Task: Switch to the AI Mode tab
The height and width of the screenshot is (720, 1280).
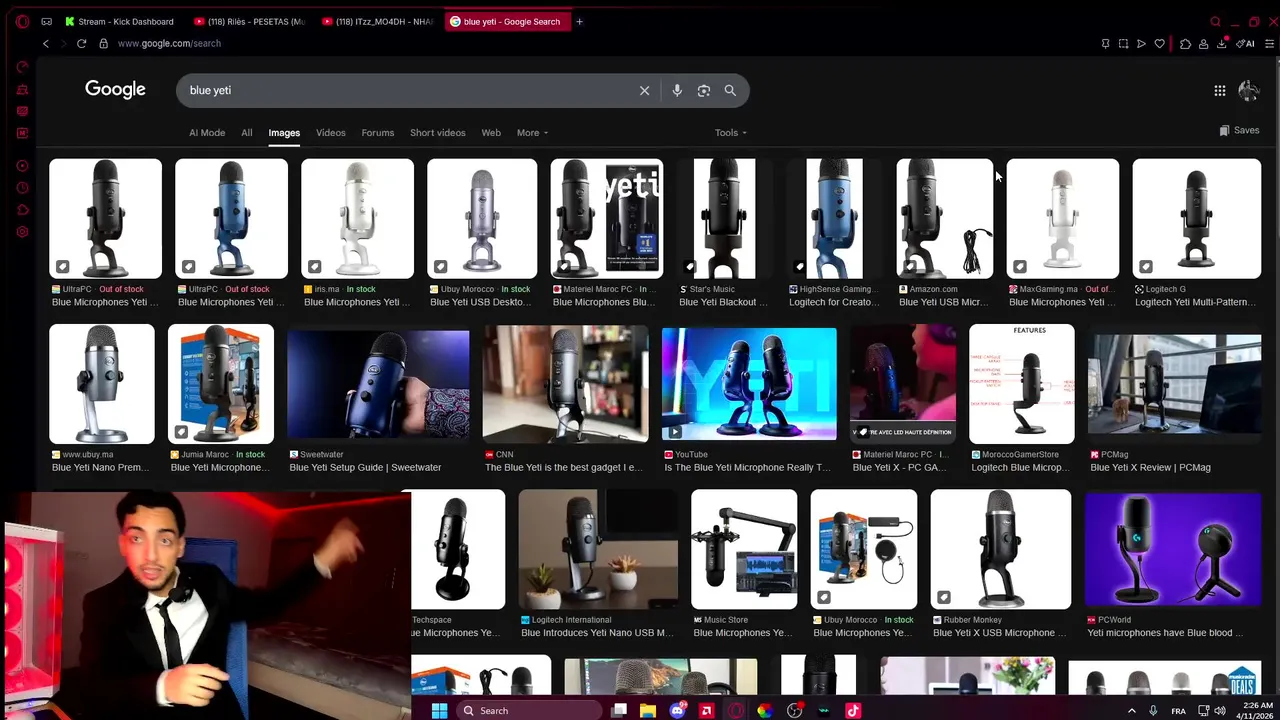Action: tap(207, 133)
